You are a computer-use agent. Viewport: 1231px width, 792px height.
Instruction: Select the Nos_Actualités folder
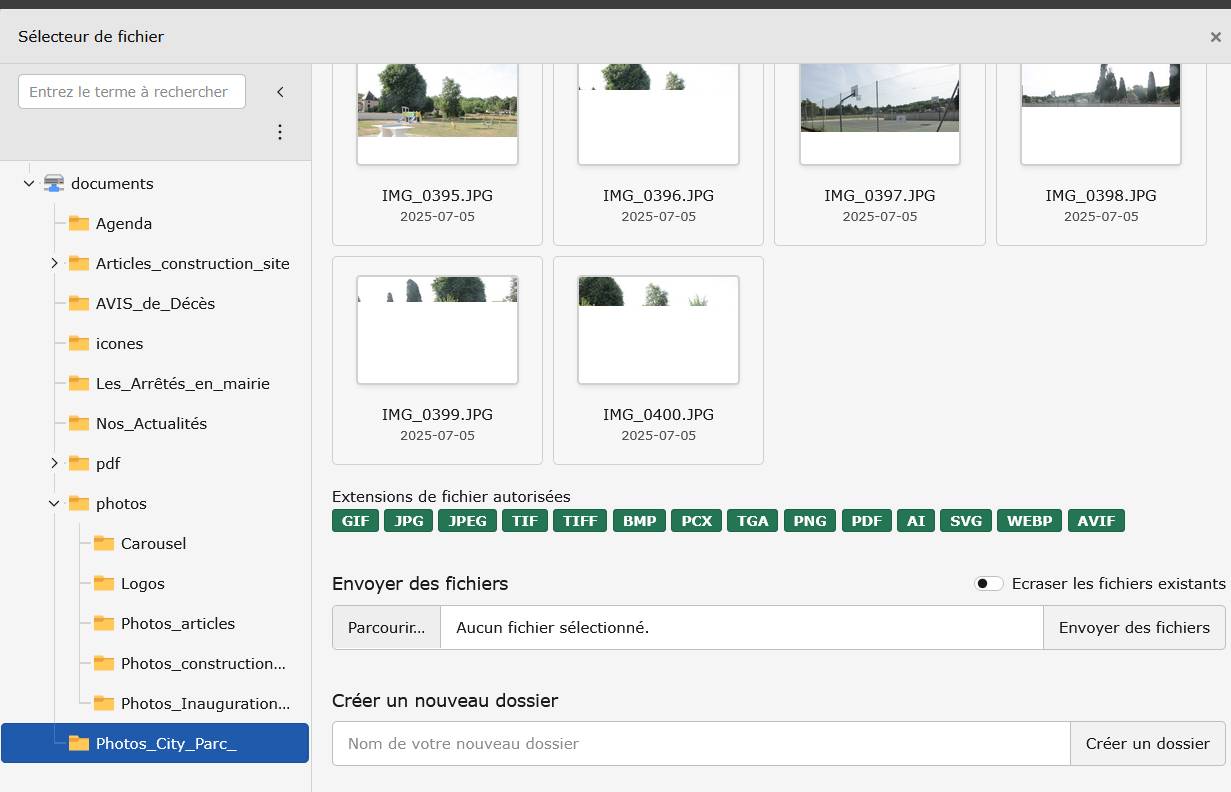pos(151,424)
